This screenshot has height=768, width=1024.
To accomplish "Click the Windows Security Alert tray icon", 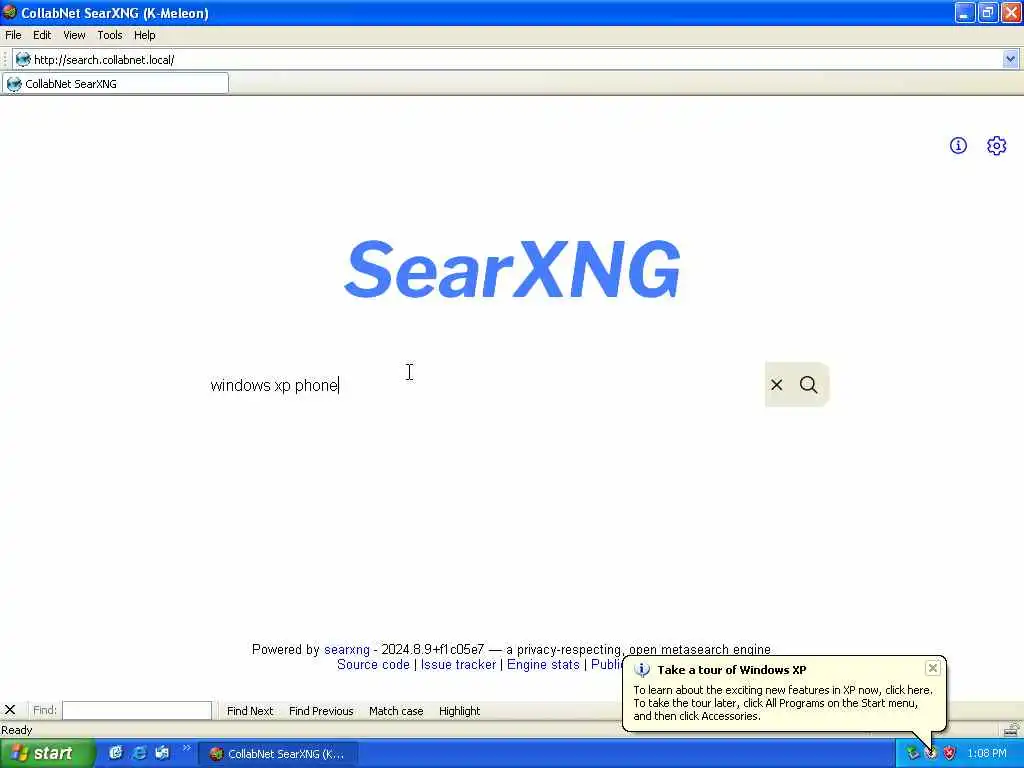I will (950, 753).
